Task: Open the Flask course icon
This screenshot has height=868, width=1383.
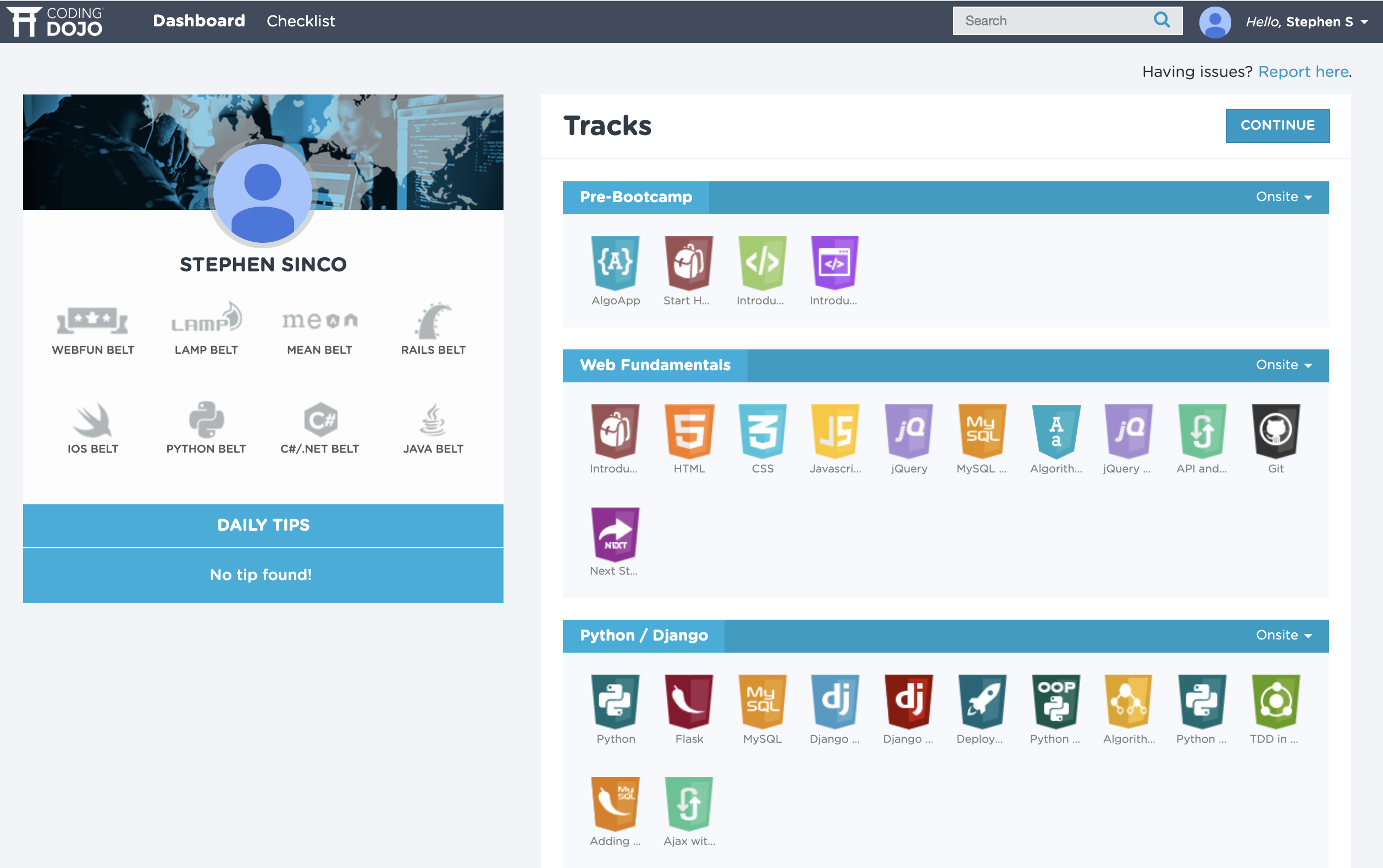Action: [688, 702]
